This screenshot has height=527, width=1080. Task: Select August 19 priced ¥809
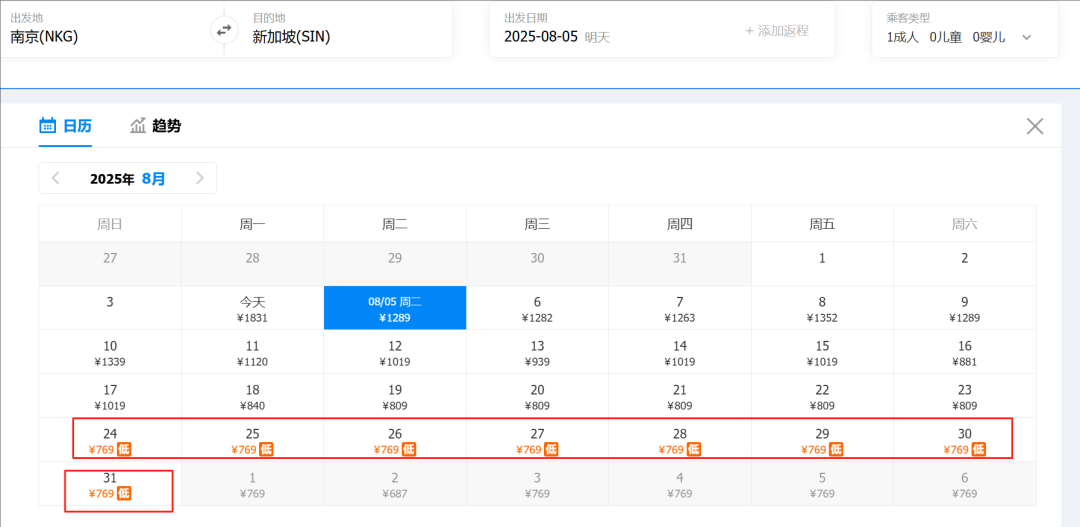[x=395, y=396]
